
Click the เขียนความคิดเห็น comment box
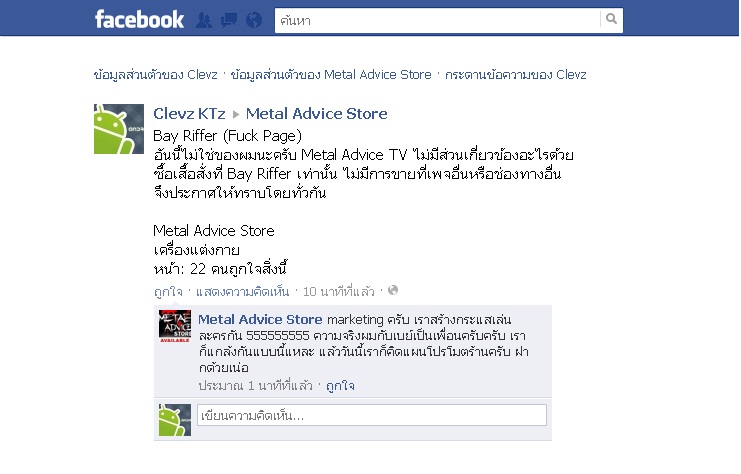(x=372, y=415)
